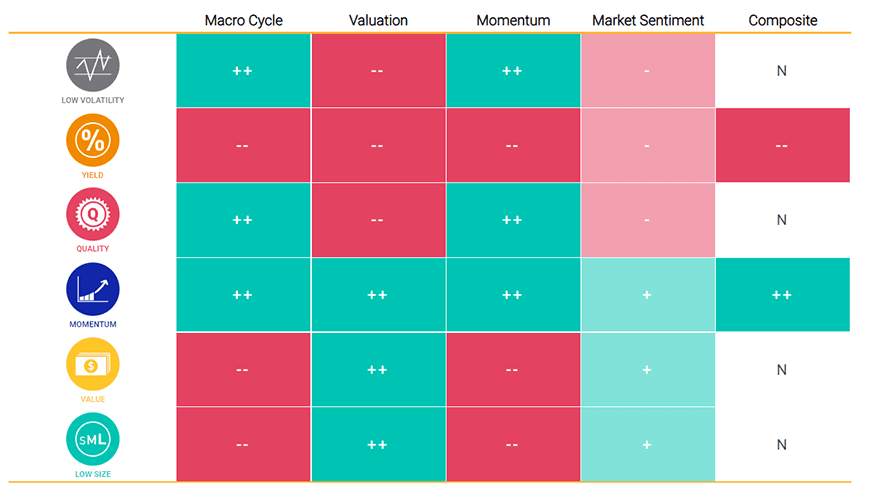The height and width of the screenshot is (500, 870).
Task: Click Momentum Composite teal cell
Action: tap(782, 295)
